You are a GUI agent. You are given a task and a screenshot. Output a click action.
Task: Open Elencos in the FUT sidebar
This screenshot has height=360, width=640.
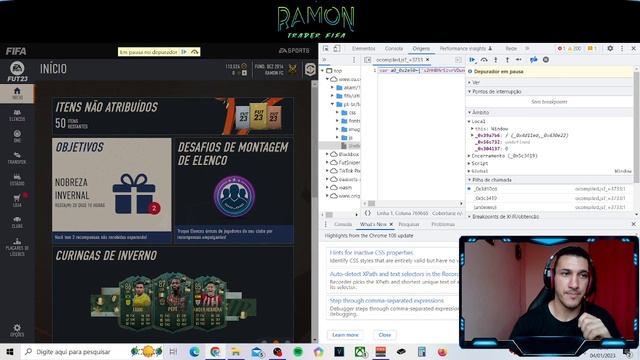pos(17,115)
